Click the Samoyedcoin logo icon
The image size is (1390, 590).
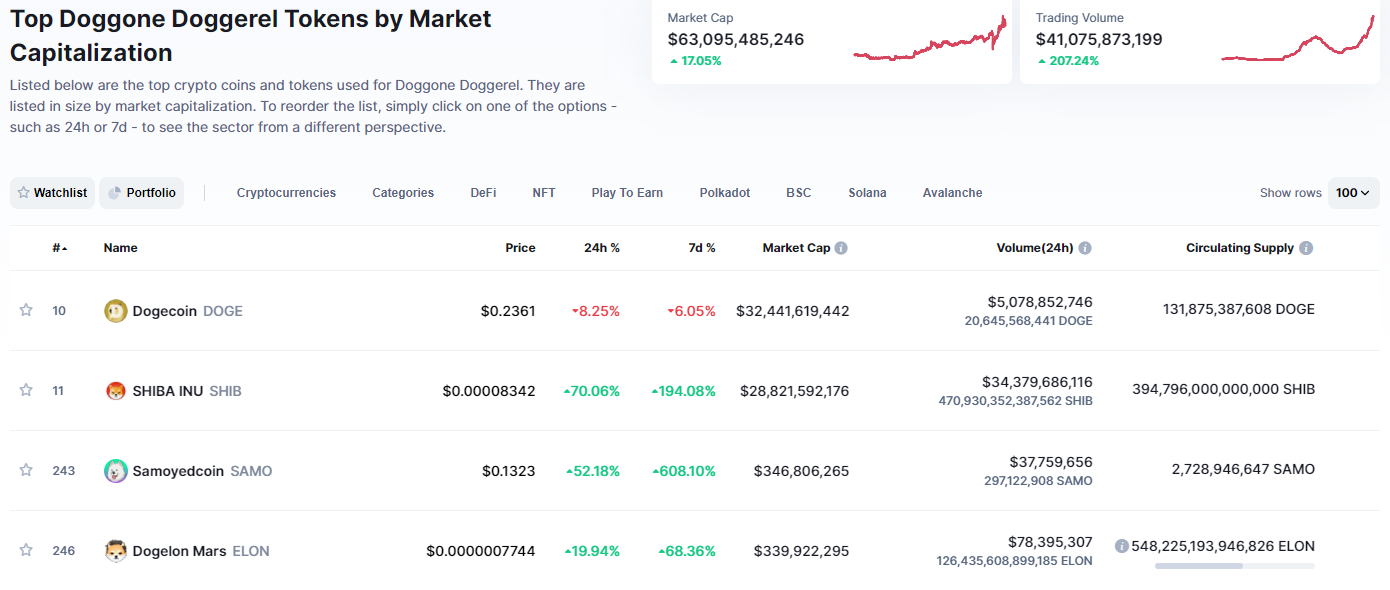click(x=116, y=471)
